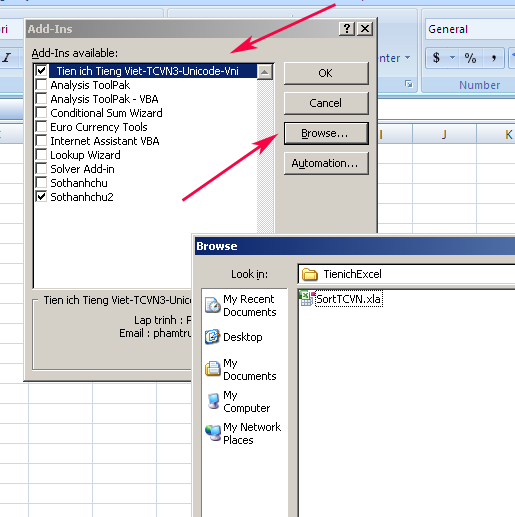Click add-ins list scroll up arrow

[265, 72]
